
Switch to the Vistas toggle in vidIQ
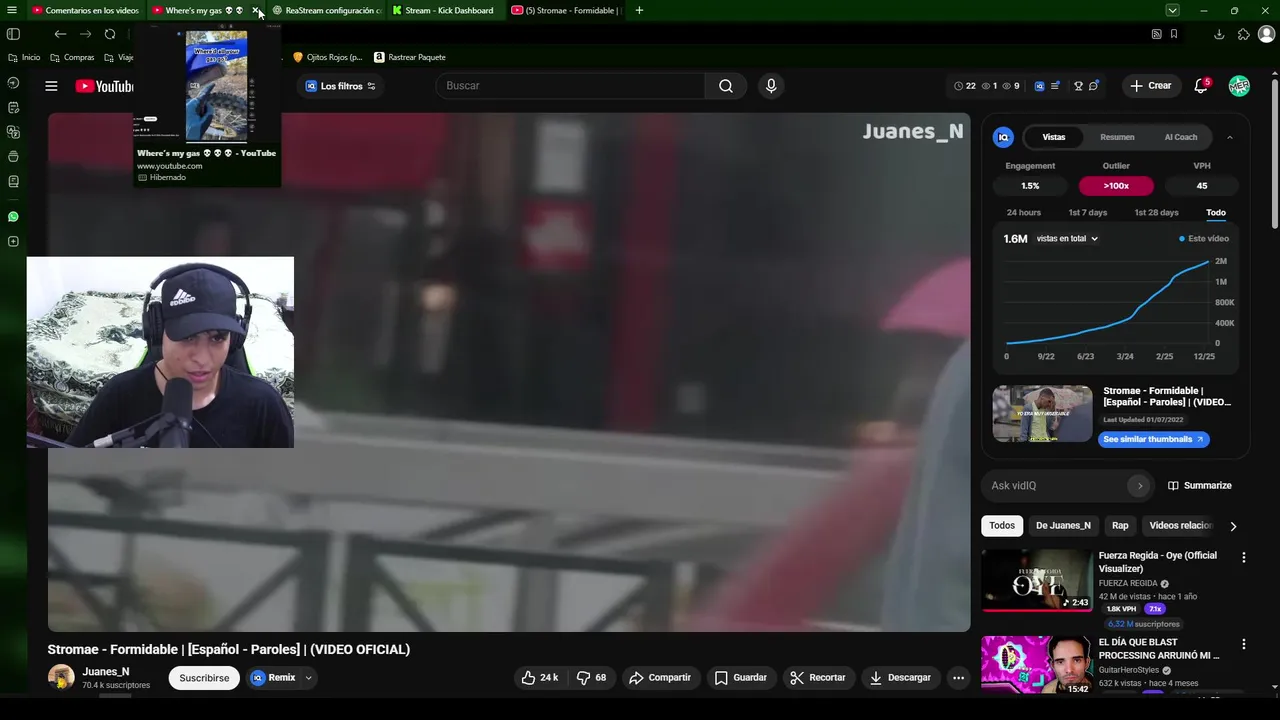(1054, 137)
